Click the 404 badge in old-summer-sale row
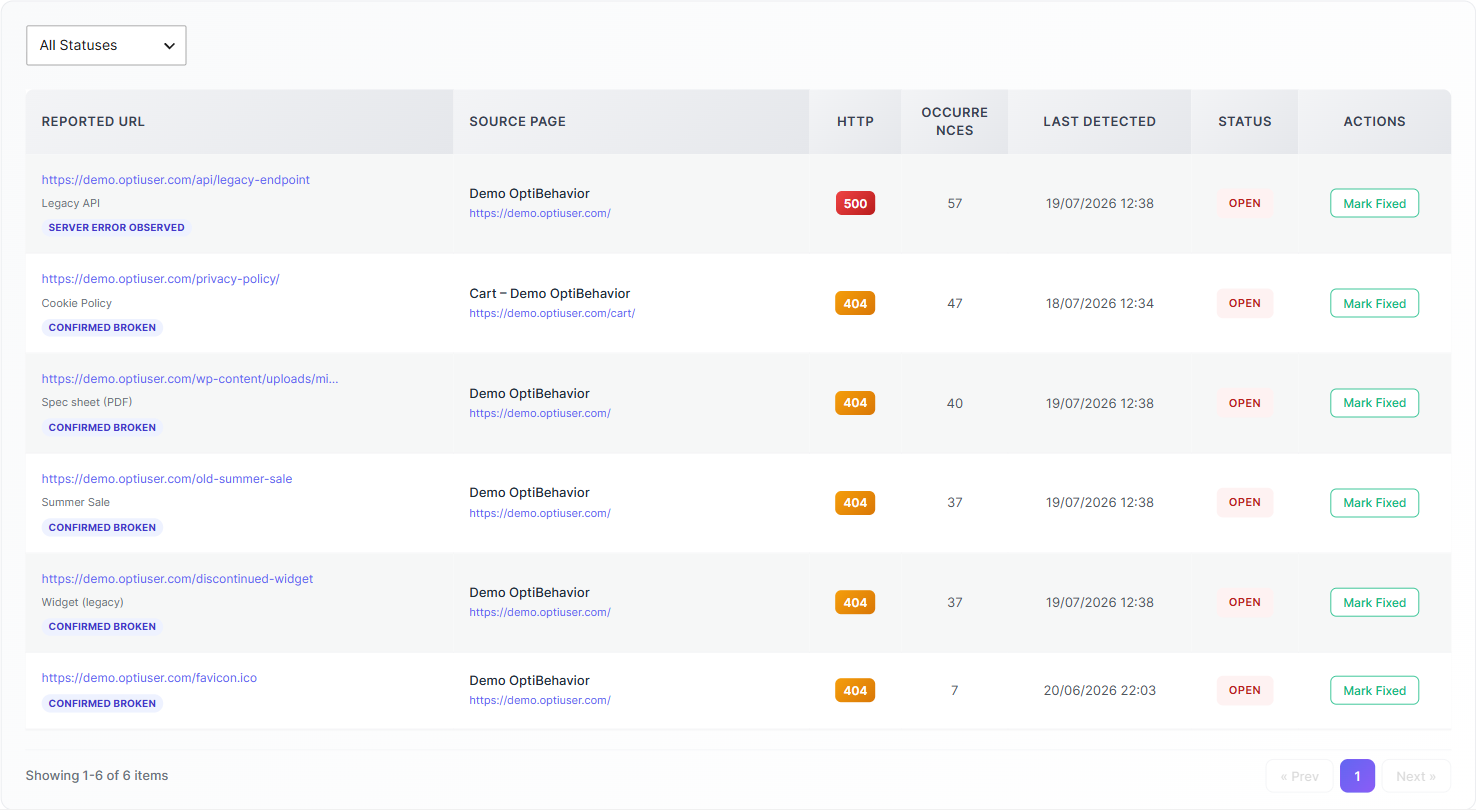Screen dimensions: 1476x810 coord(855,503)
